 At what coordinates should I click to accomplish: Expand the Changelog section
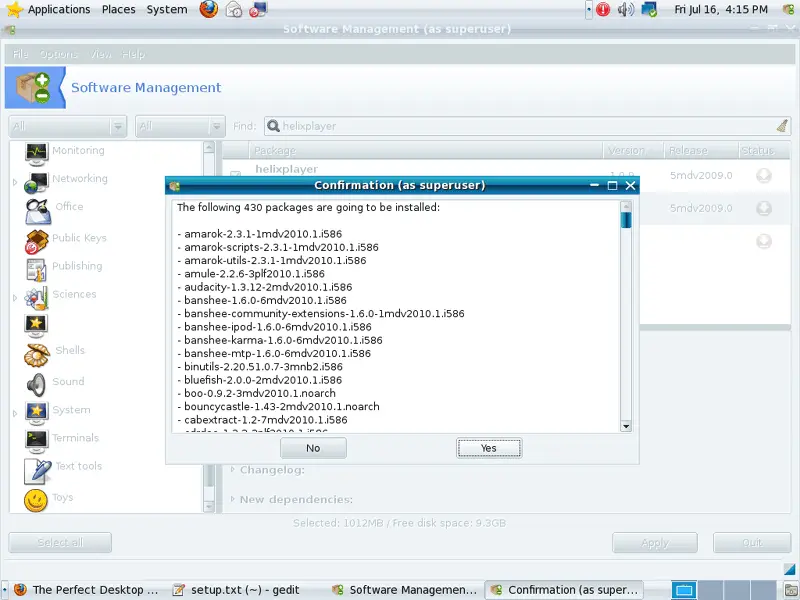coord(233,469)
